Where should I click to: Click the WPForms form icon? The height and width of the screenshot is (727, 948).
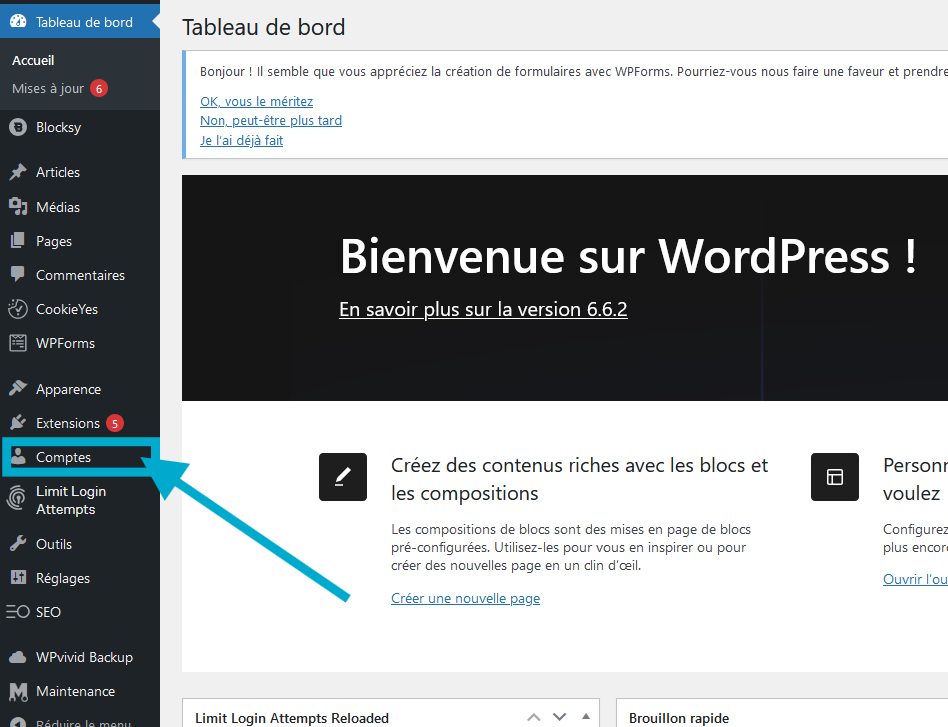18,343
